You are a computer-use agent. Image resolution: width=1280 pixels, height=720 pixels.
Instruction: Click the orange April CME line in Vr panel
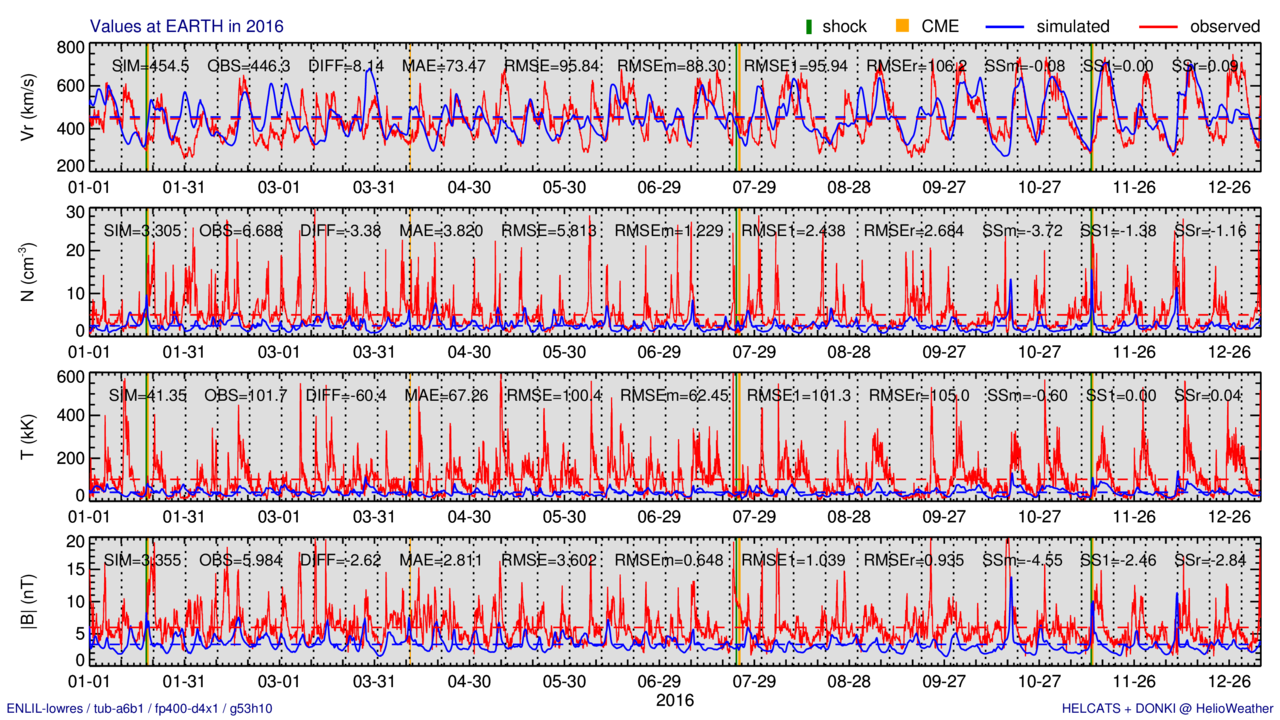click(410, 108)
